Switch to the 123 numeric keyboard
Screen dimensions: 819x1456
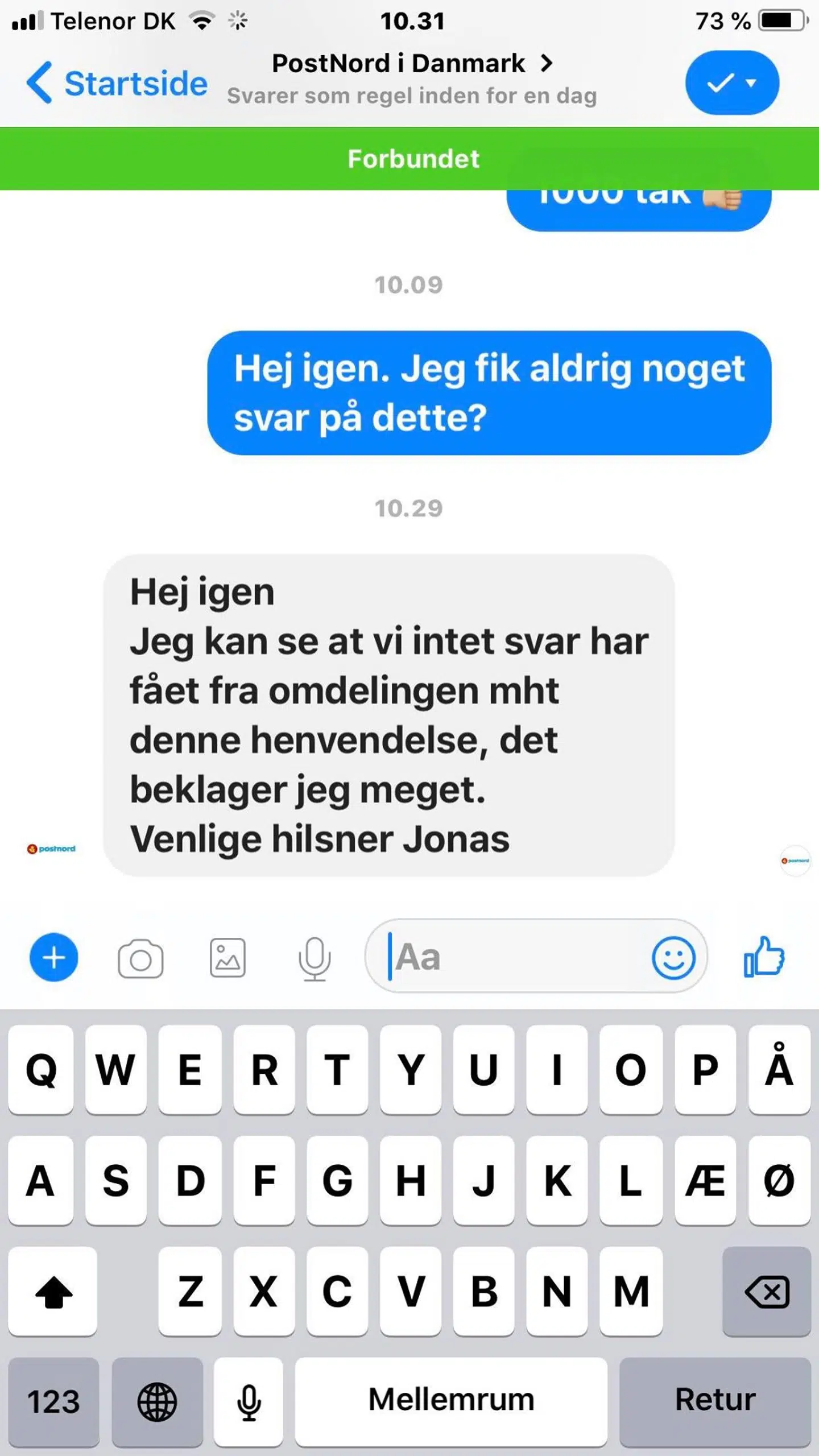pos(53,1401)
